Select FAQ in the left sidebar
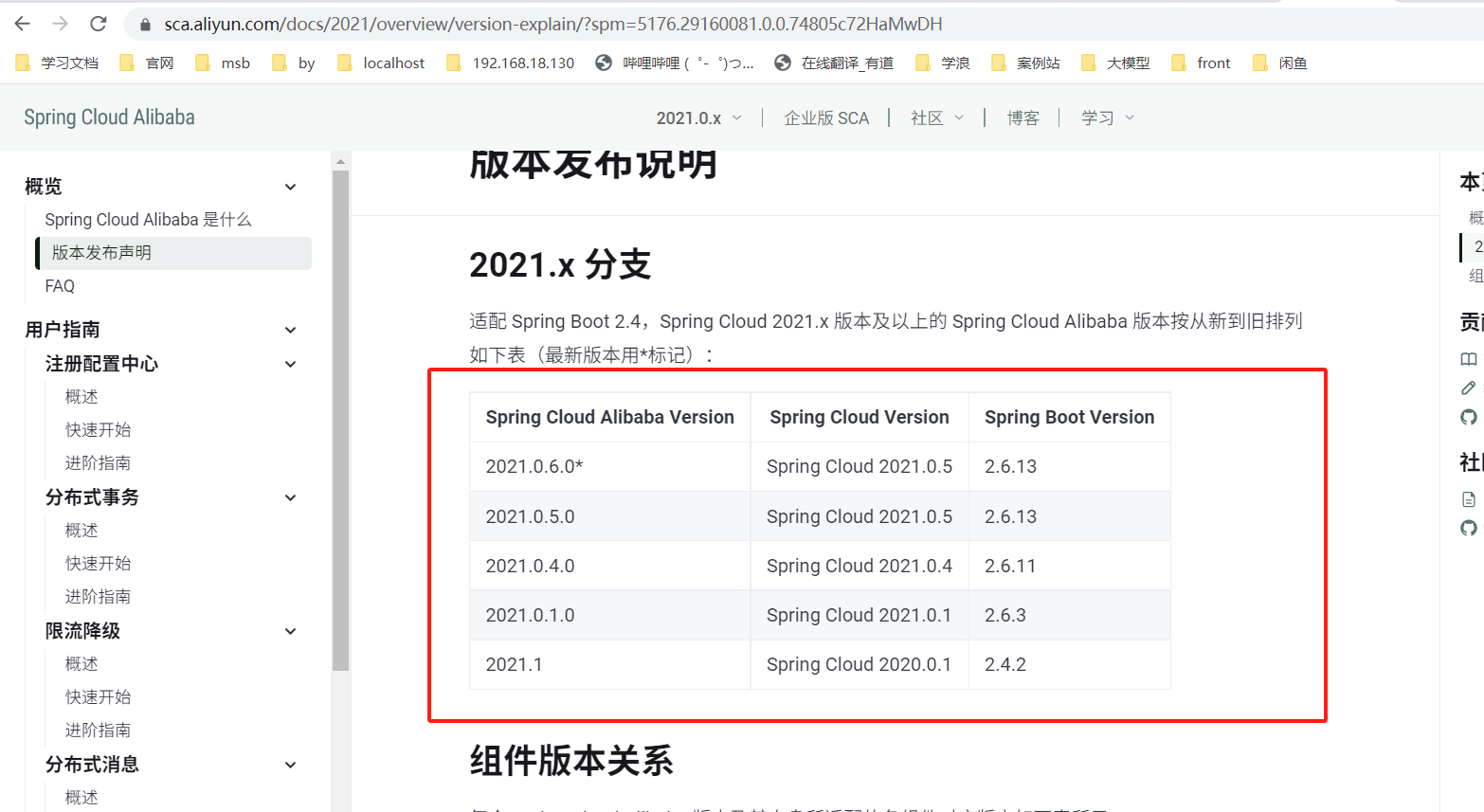1484x812 pixels. pyautogui.click(x=59, y=285)
